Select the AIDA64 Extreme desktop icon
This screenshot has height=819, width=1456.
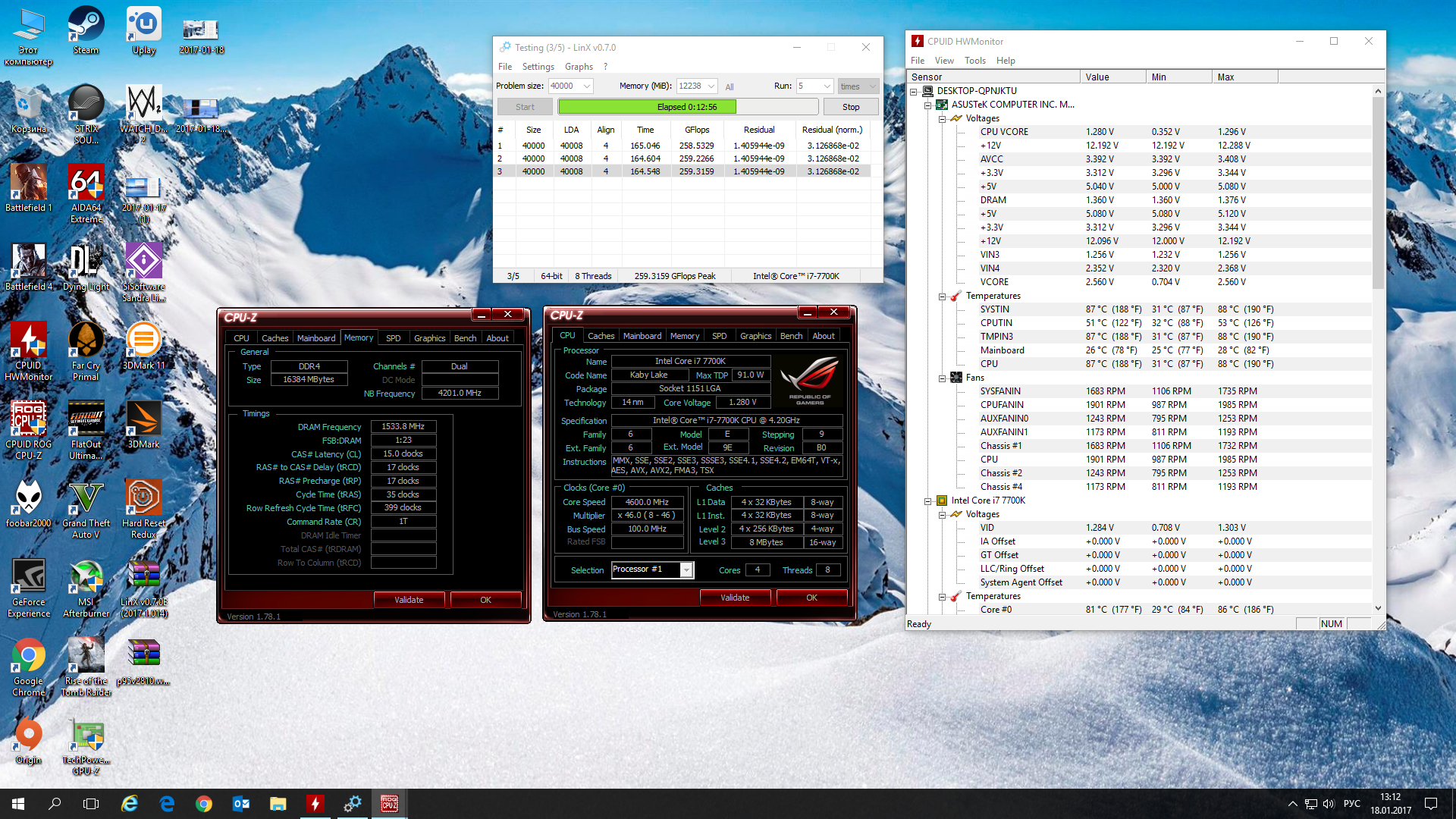pos(86,193)
